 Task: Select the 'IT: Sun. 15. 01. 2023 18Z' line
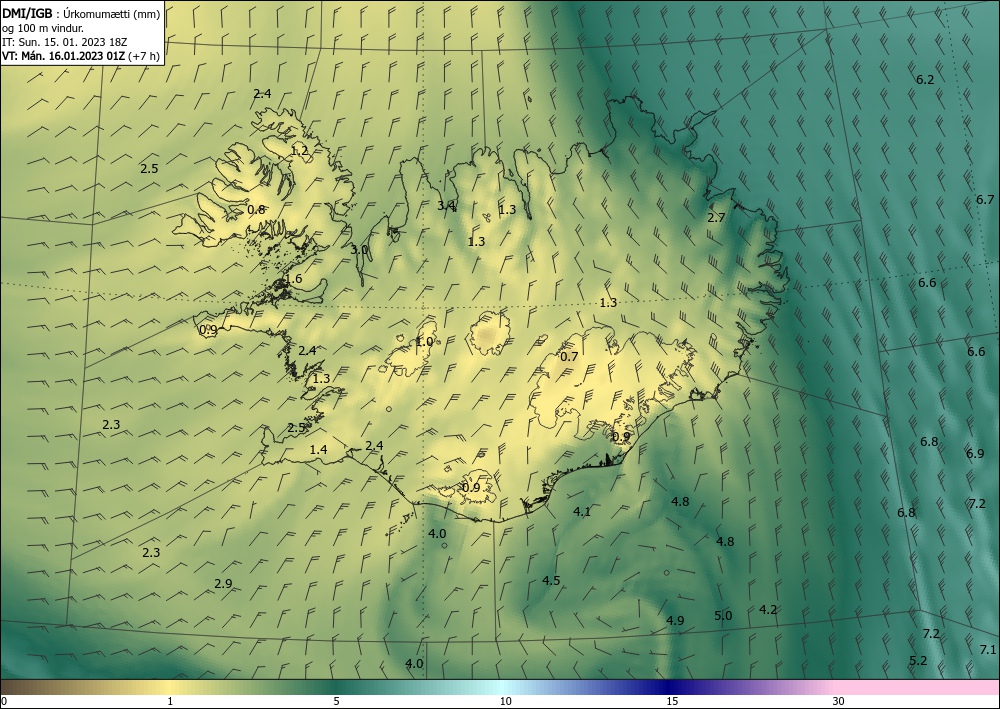[x=64, y=42]
